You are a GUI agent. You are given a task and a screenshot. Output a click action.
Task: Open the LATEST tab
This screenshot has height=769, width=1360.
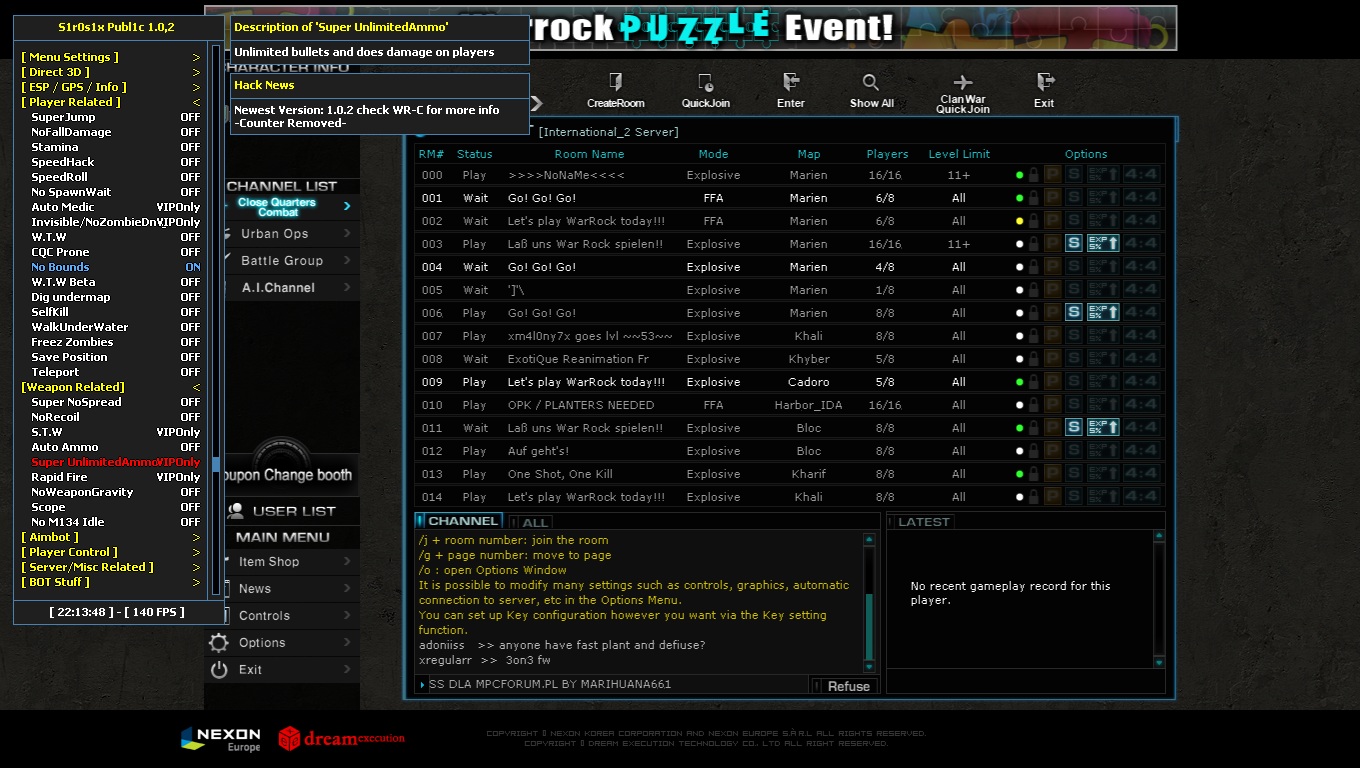(921, 522)
